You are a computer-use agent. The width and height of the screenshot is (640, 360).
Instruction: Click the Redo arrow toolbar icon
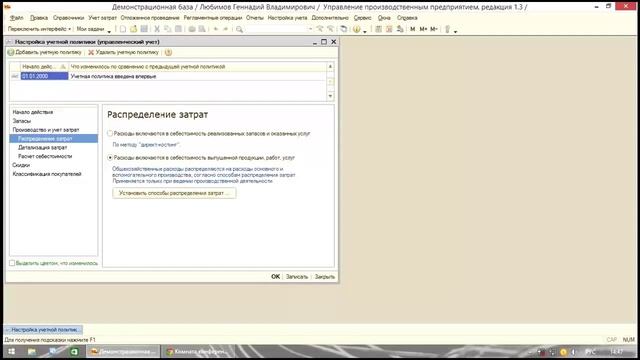(225, 29)
